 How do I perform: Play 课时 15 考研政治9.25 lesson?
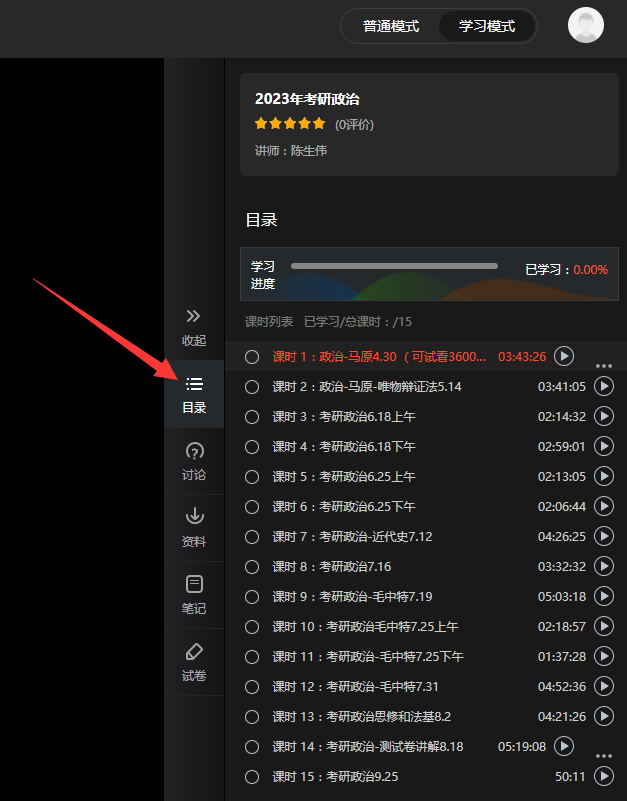click(x=603, y=776)
